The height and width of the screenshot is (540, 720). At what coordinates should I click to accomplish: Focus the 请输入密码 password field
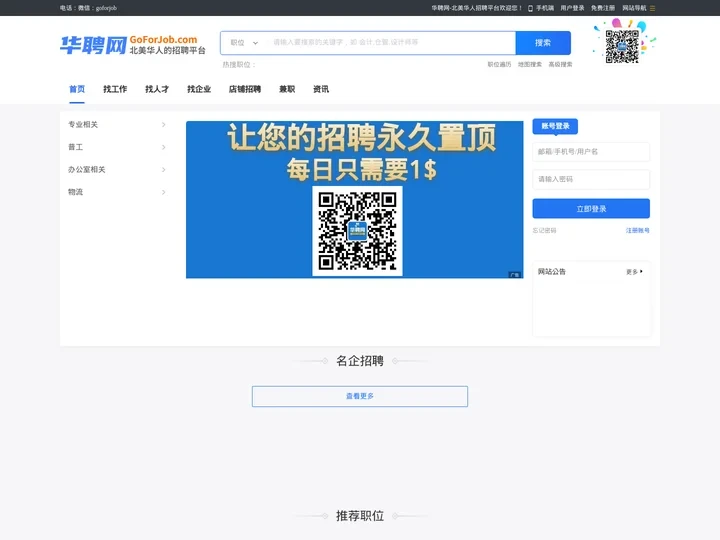click(591, 179)
